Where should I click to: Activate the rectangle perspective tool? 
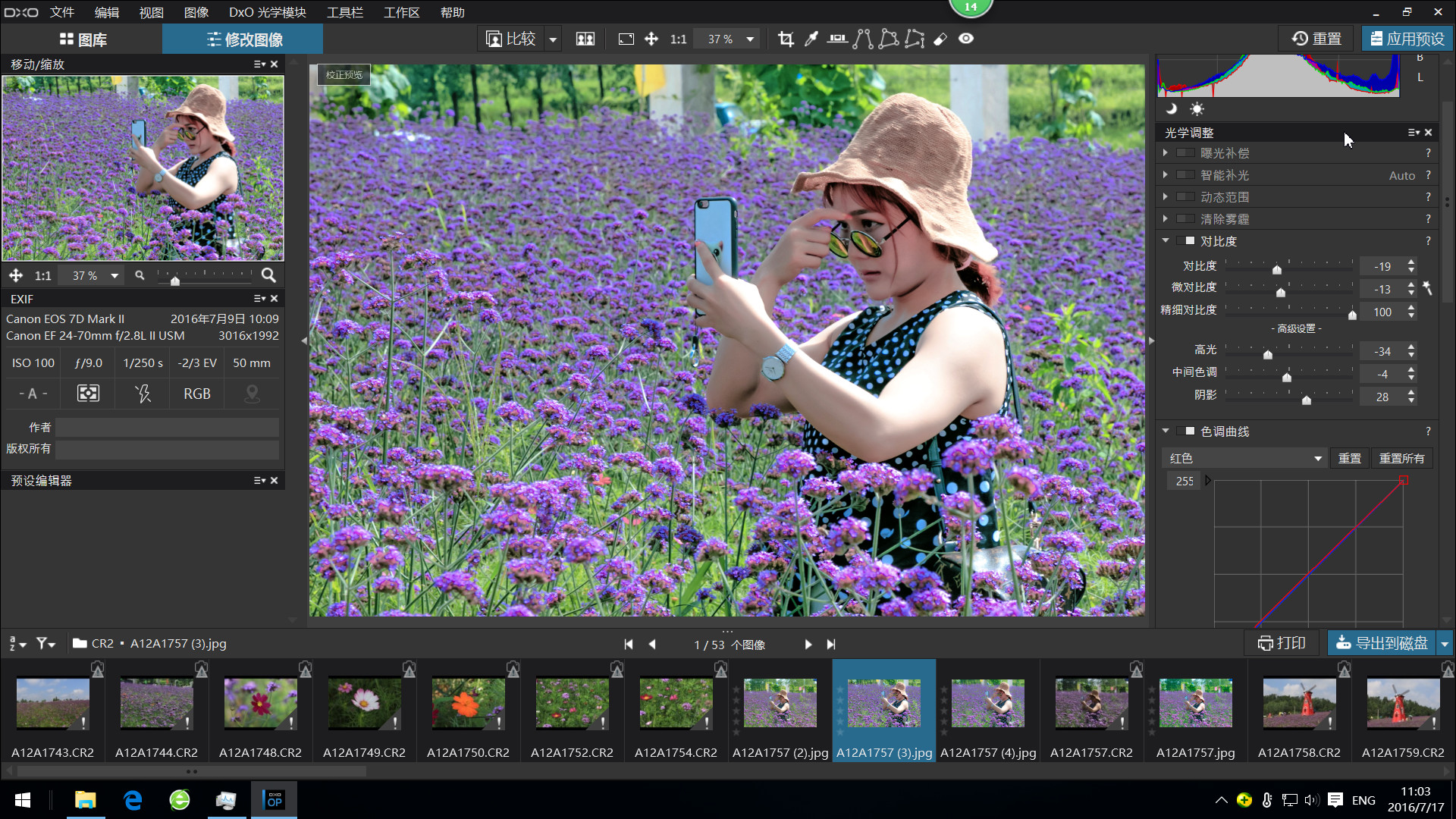pyautogui.click(x=889, y=39)
